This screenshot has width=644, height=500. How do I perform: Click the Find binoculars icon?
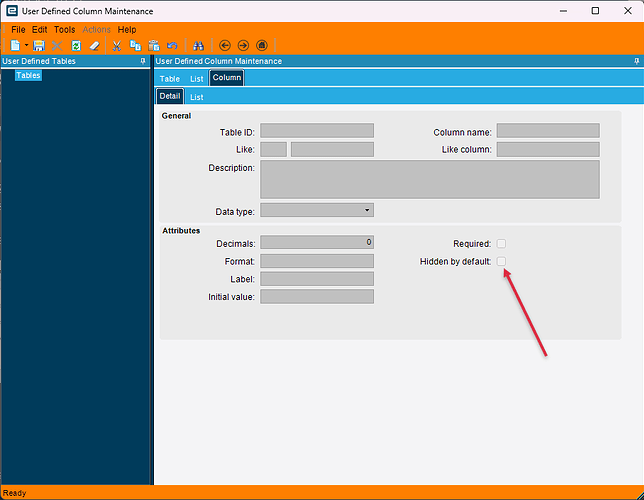click(x=198, y=45)
